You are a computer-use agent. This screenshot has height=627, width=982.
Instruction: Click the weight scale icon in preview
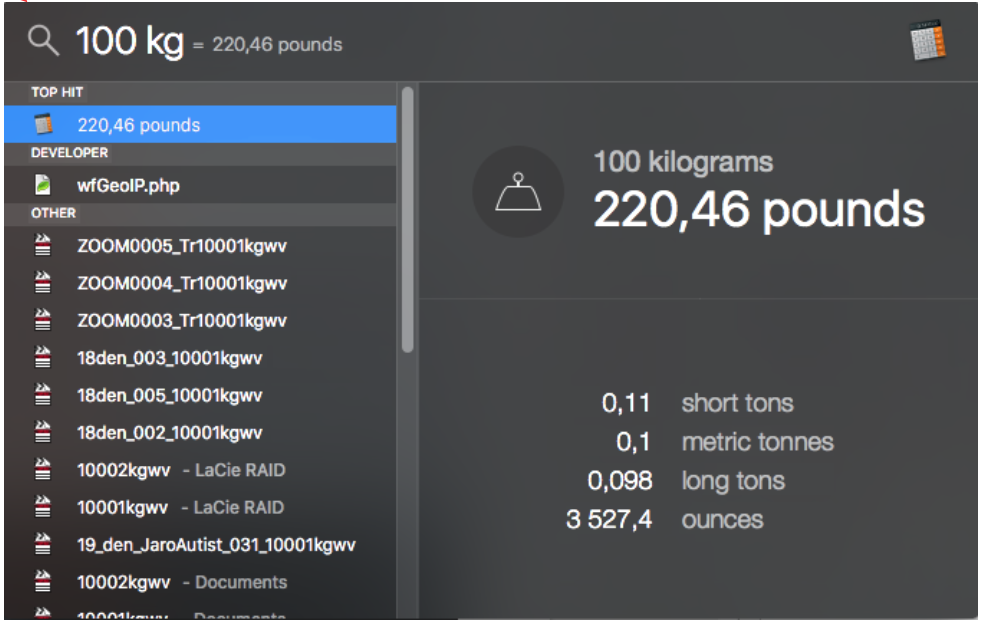518,192
